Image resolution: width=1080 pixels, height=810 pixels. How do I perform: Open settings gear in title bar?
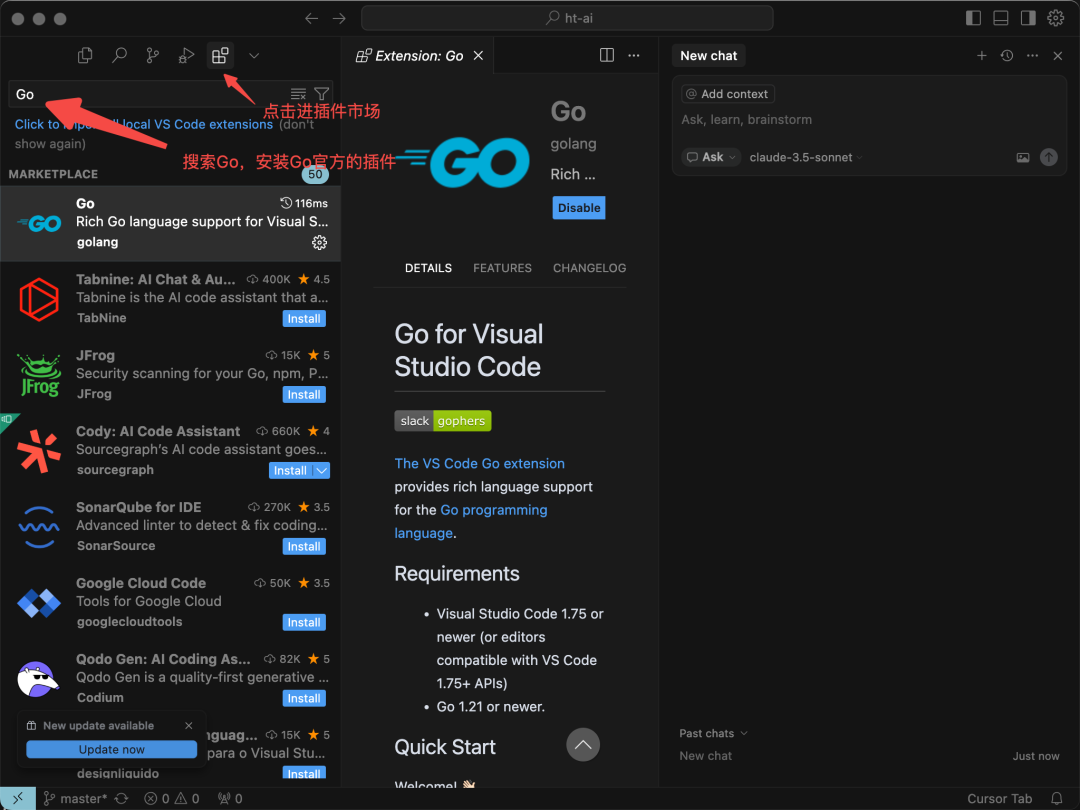click(x=1056, y=19)
